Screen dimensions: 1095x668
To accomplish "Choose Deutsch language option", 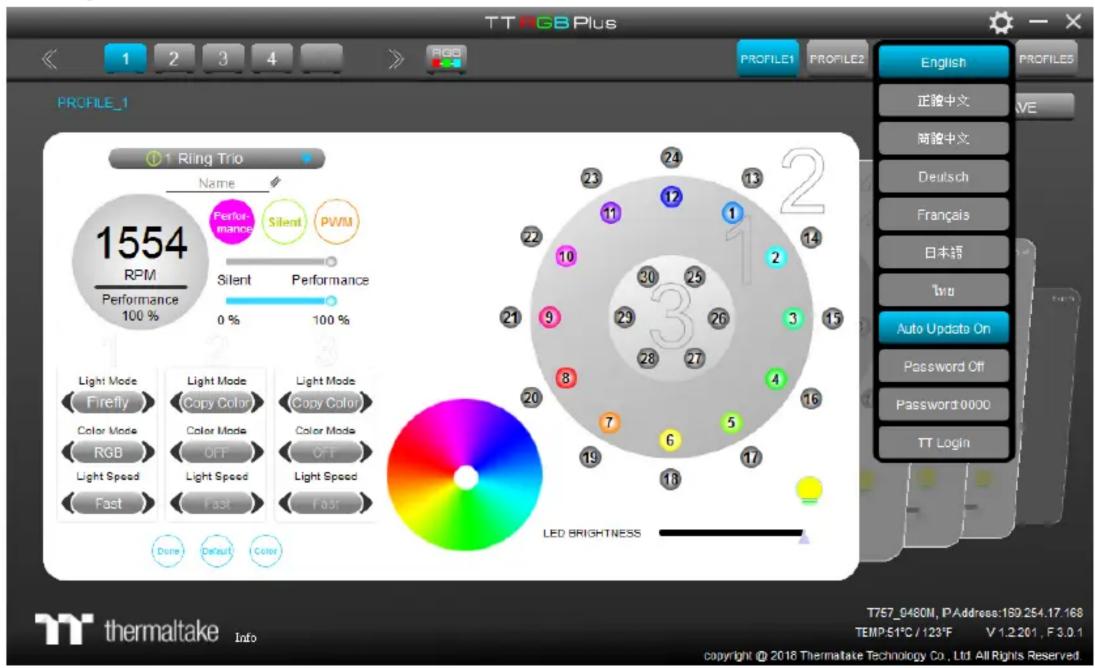I will click(x=943, y=177).
